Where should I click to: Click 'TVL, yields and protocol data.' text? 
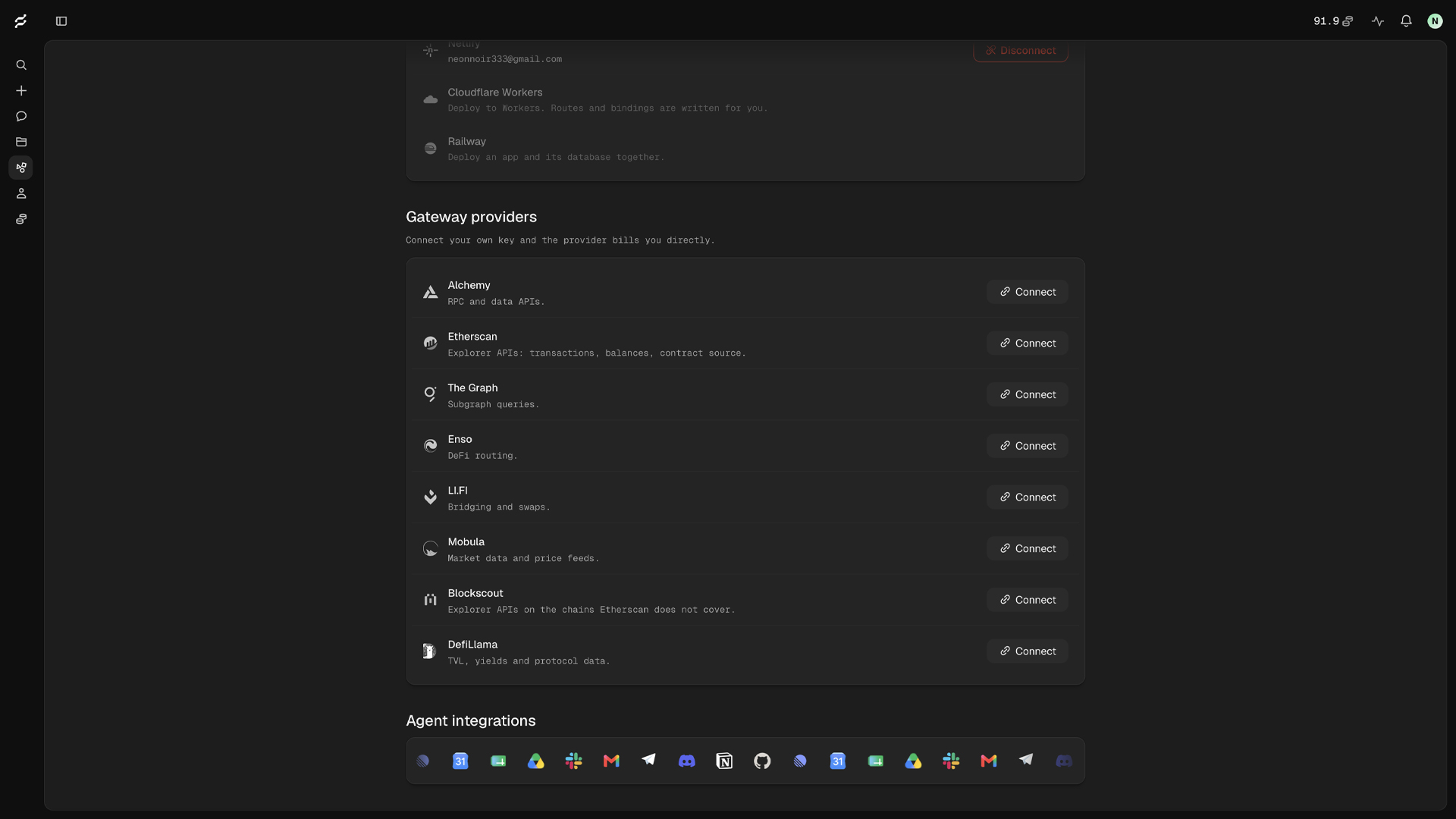tap(529, 661)
